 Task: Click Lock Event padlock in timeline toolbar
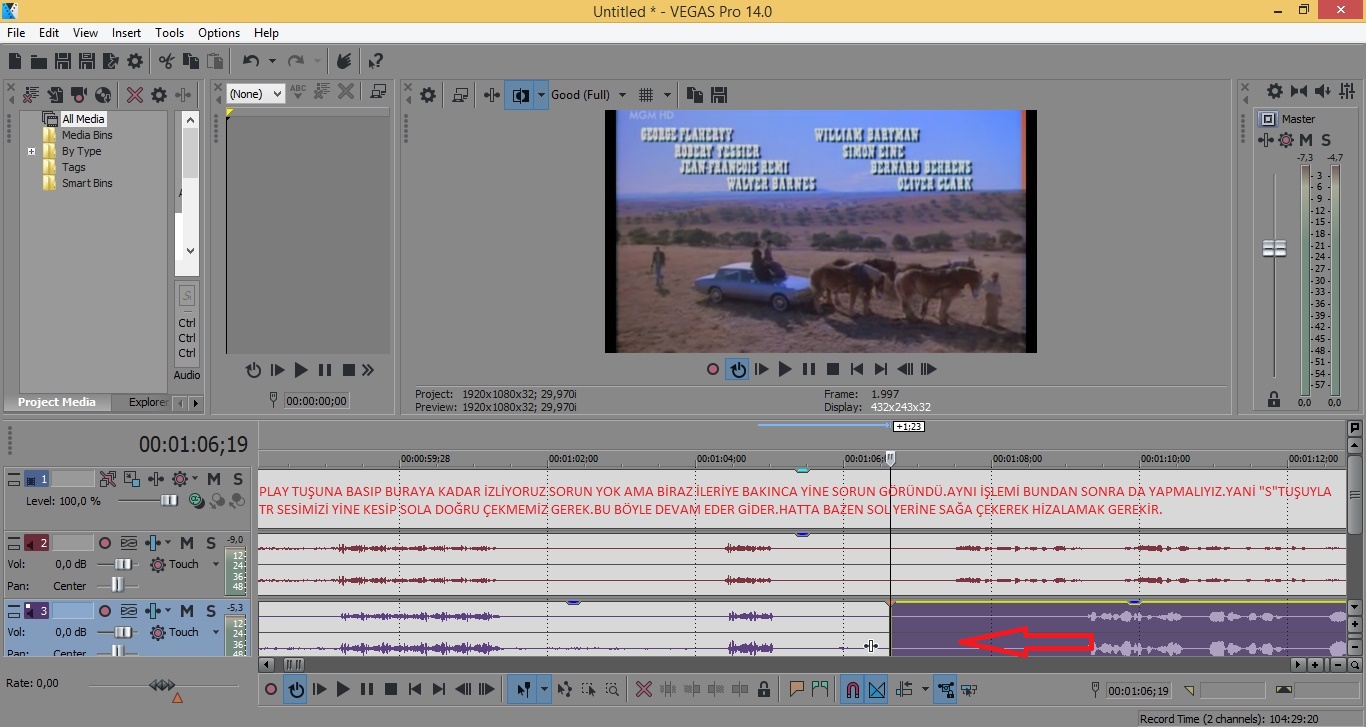click(x=764, y=689)
